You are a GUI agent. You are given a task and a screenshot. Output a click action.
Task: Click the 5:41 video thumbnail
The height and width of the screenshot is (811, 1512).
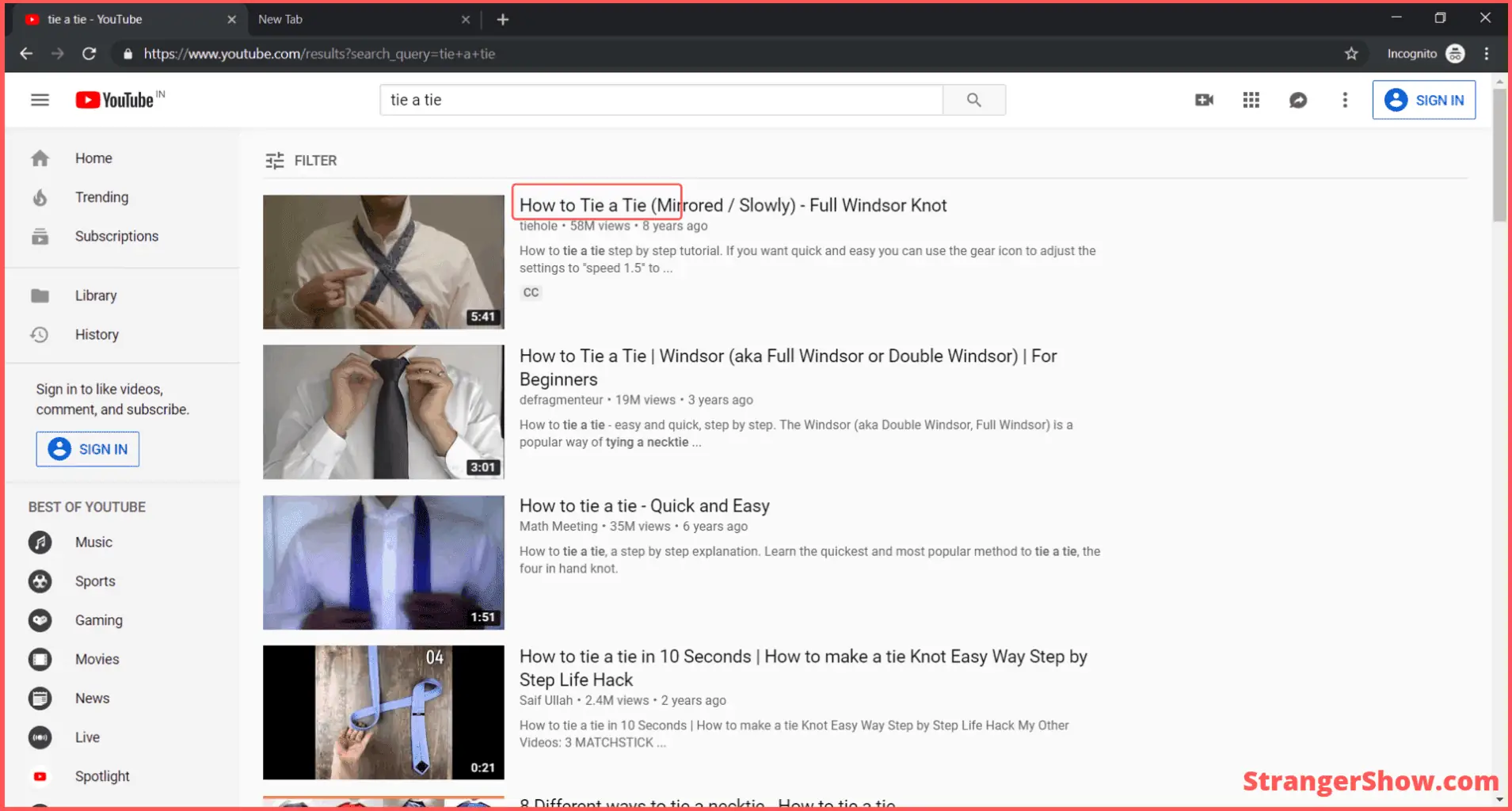tap(383, 262)
